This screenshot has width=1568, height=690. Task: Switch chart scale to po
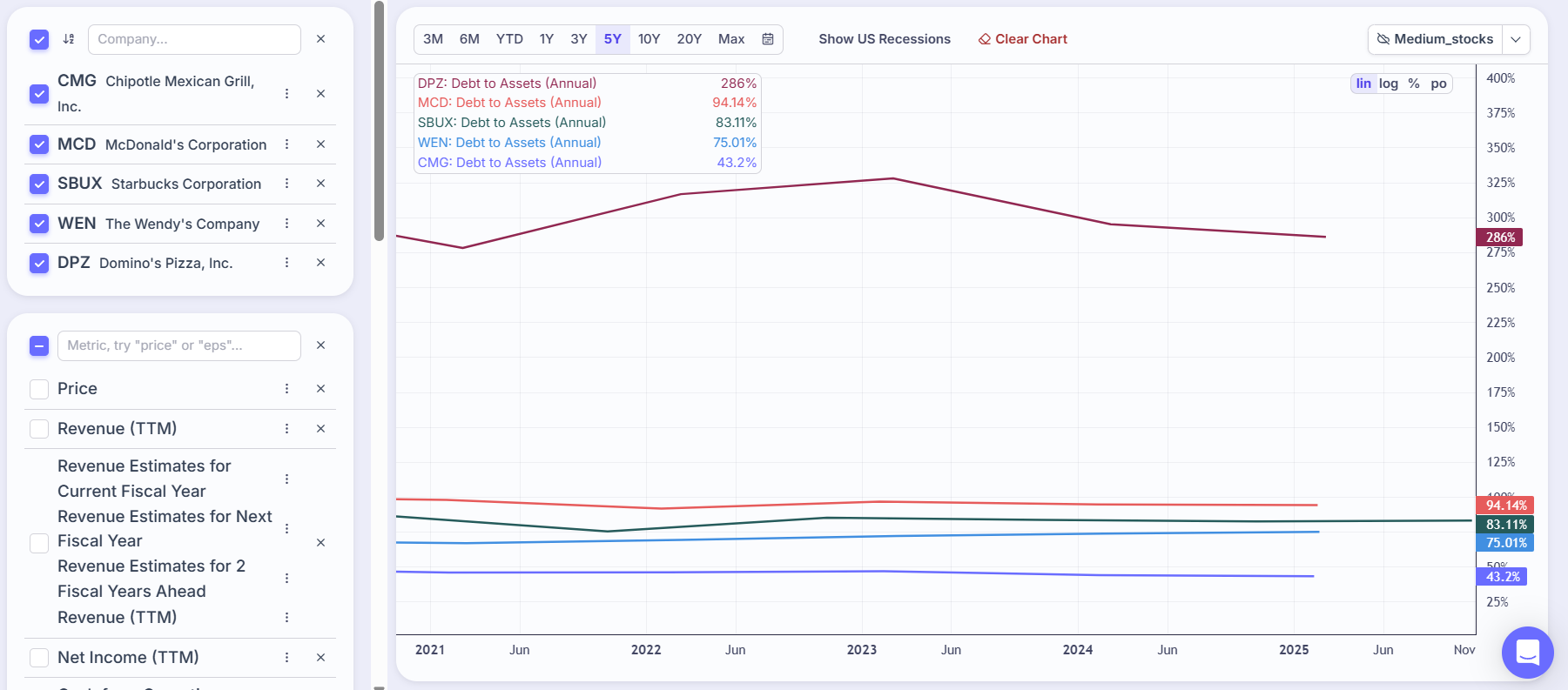[1439, 84]
